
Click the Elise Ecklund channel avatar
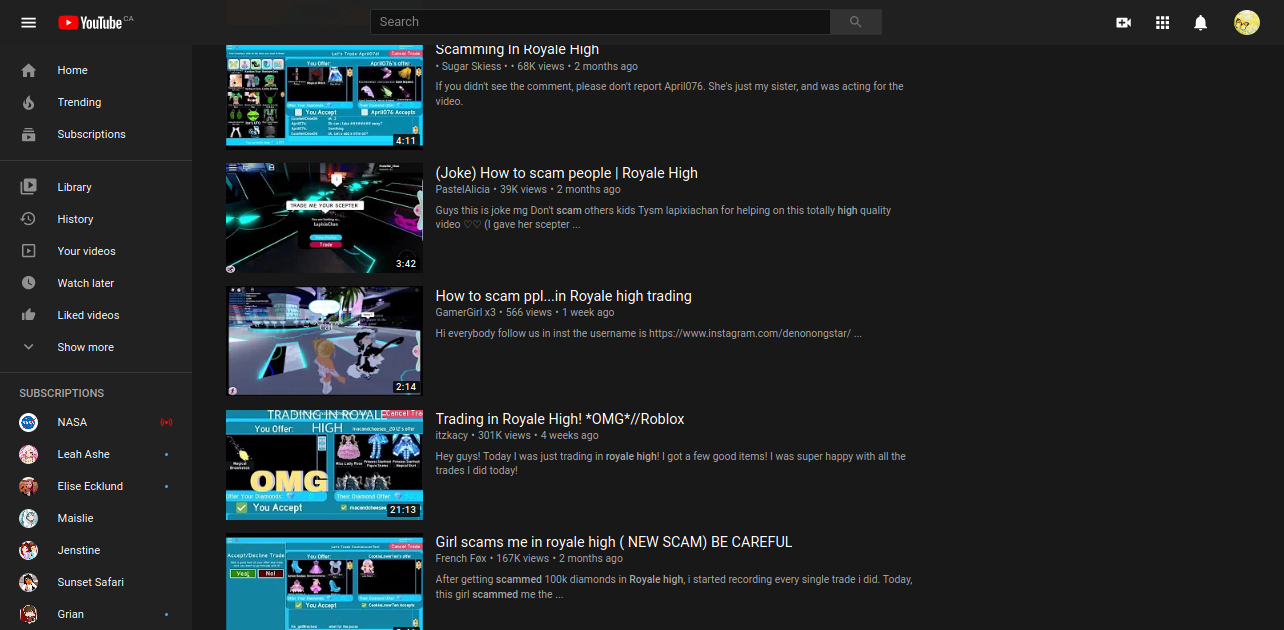[x=29, y=486]
